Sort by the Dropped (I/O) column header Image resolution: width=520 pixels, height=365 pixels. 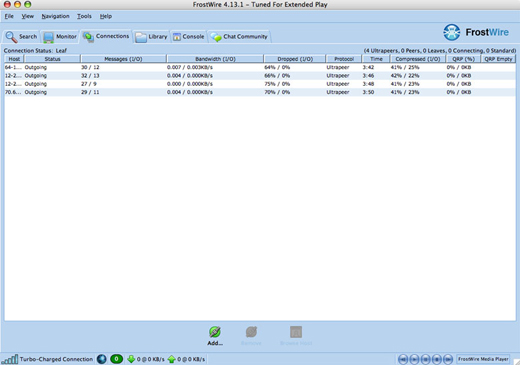[295, 59]
